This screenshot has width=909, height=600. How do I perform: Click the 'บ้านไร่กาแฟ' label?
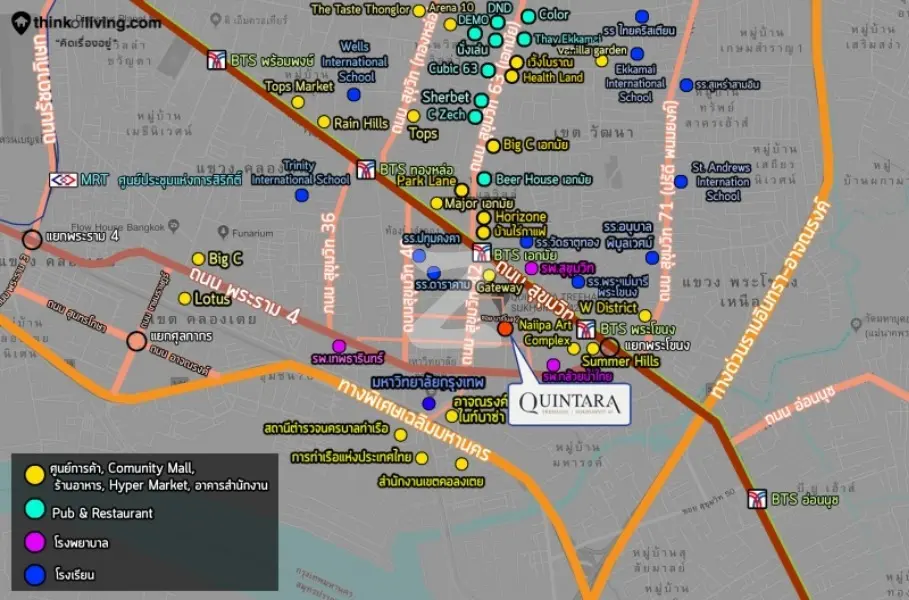pyautogui.click(x=521, y=232)
